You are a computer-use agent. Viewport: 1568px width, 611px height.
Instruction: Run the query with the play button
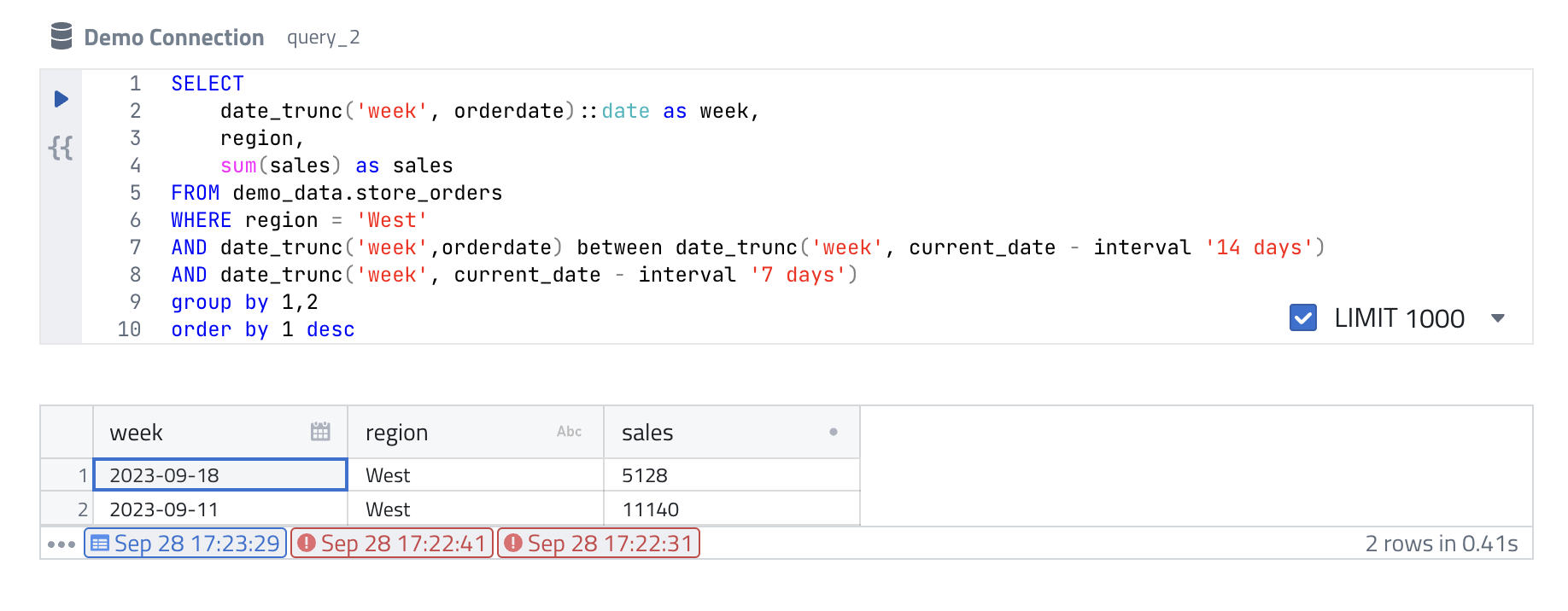(x=61, y=99)
